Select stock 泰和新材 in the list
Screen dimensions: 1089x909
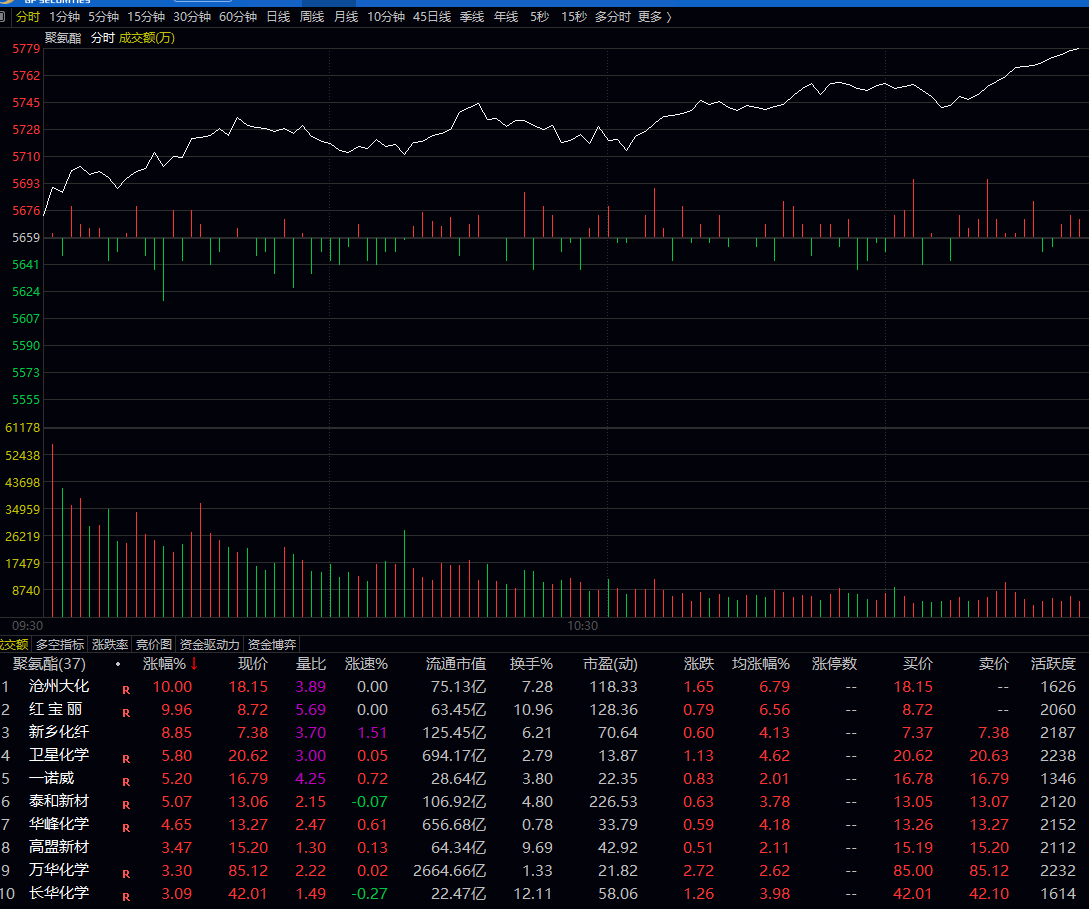pyautogui.click(x=59, y=801)
